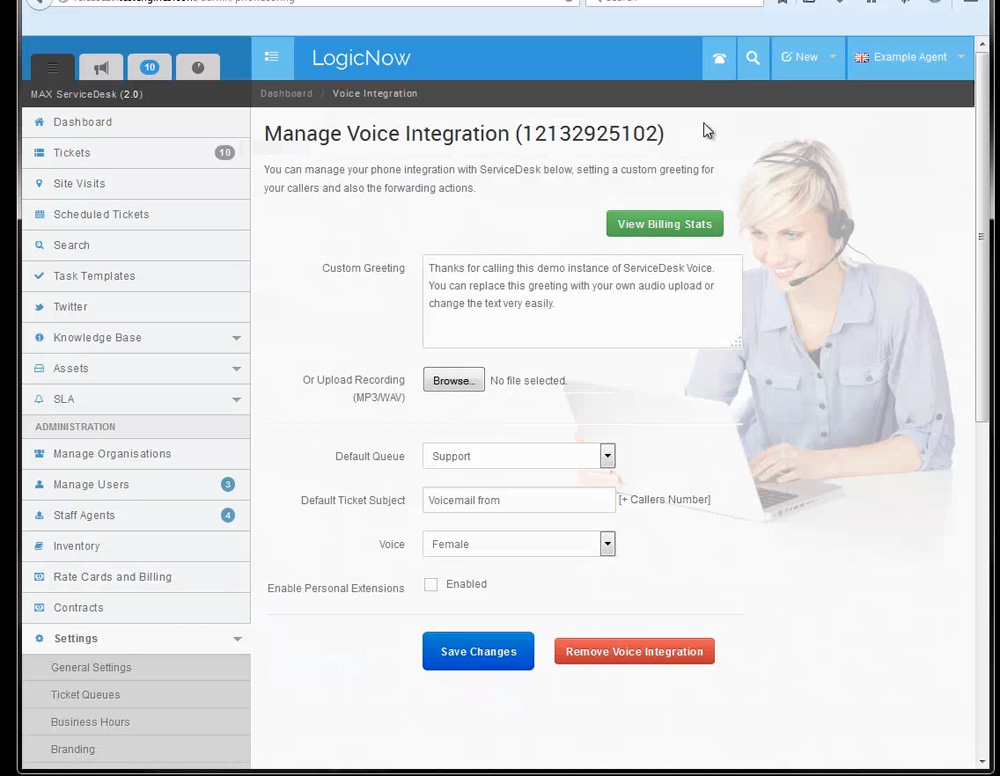Click the Manage Users badge 3

tap(228, 485)
